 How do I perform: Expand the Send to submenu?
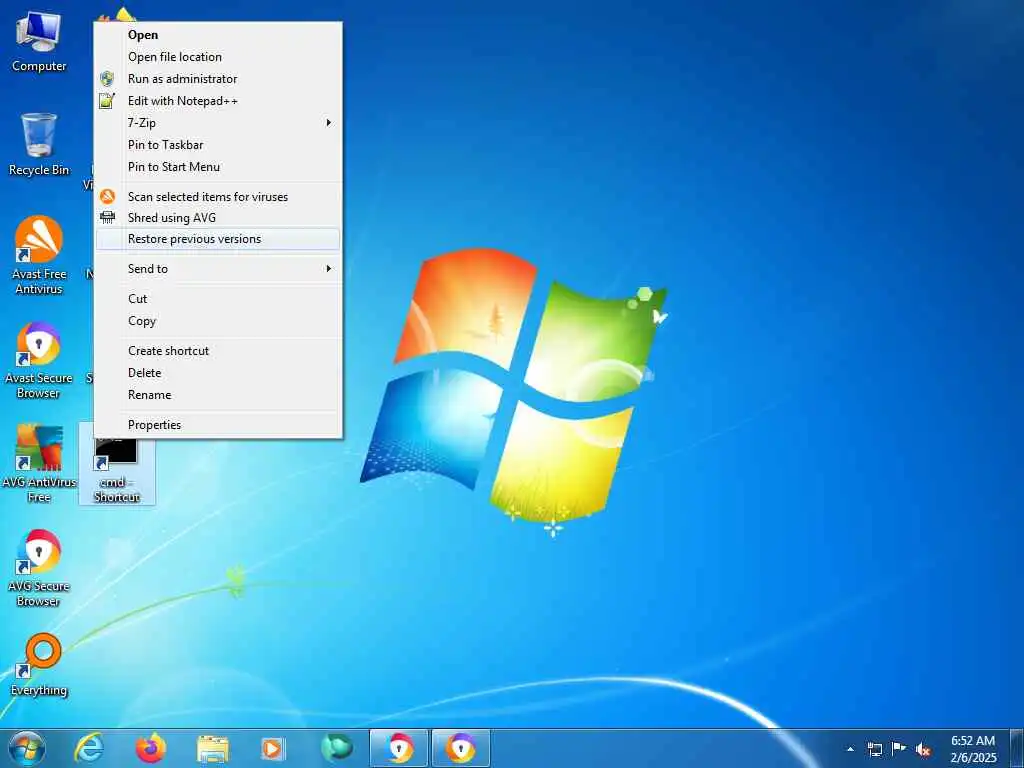(218, 268)
